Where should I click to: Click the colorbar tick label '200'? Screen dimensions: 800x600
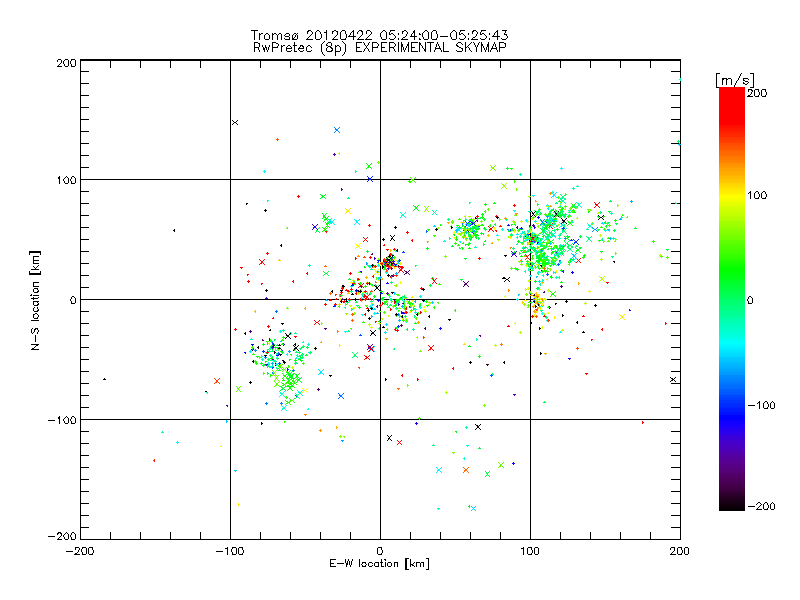[x=757, y=93]
